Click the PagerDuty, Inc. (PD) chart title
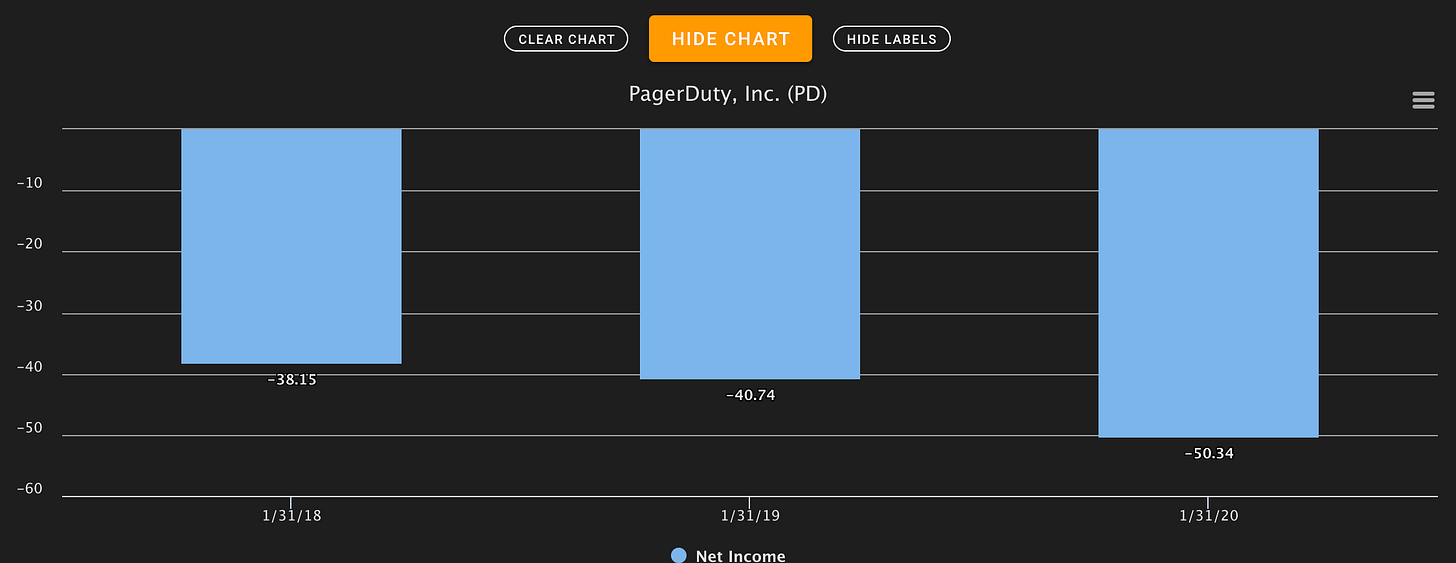 pyautogui.click(x=728, y=94)
